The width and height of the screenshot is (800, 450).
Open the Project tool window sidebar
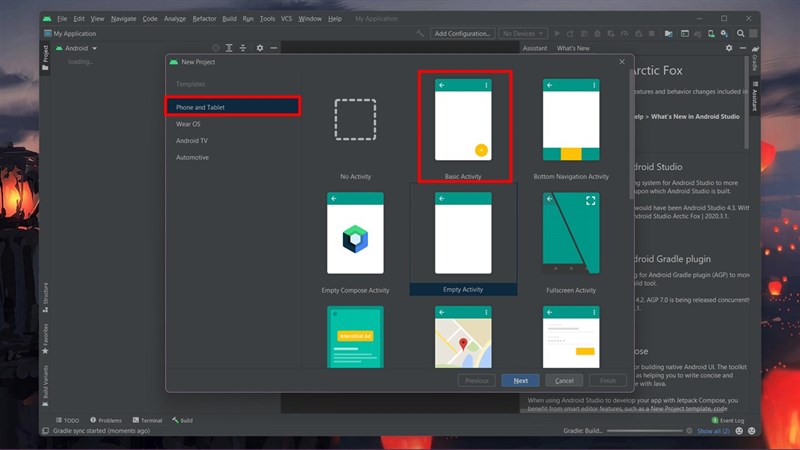(45, 58)
